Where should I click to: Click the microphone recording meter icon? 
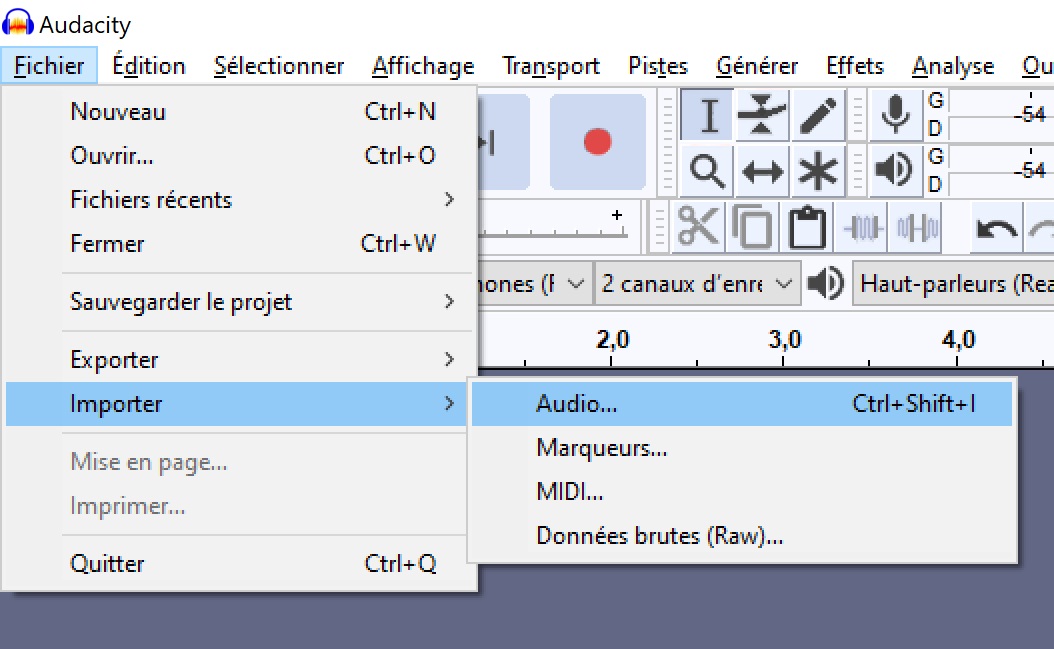[895, 115]
